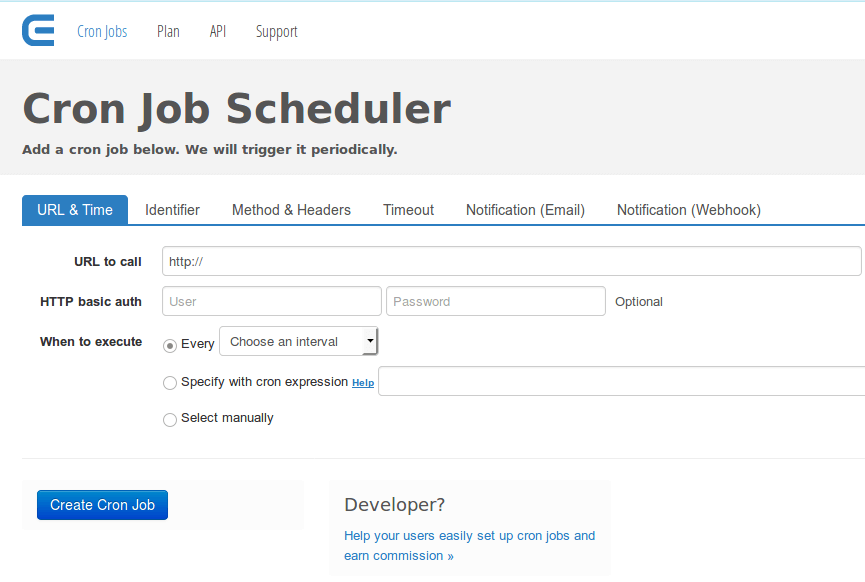
Task: Click the site logo icon
Action: click(38, 31)
